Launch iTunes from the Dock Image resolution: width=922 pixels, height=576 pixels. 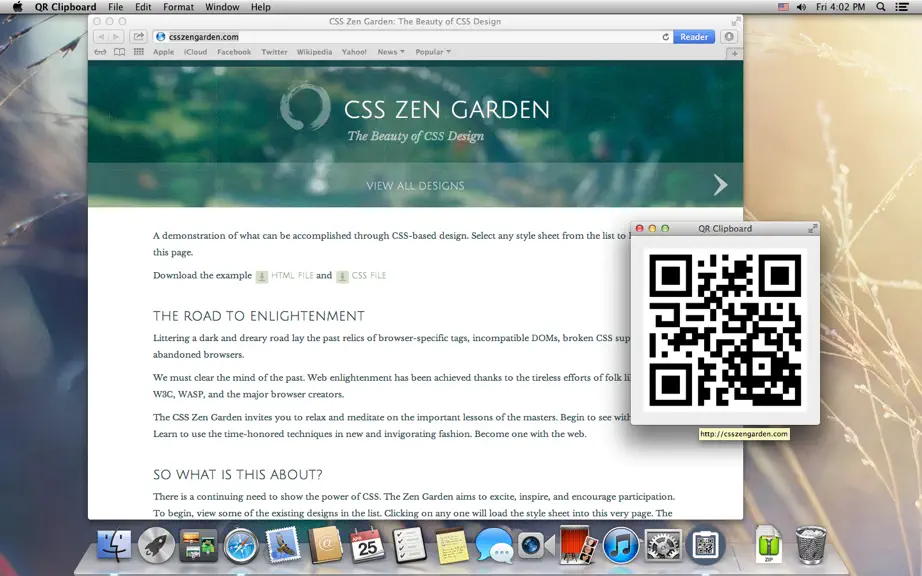(x=620, y=545)
